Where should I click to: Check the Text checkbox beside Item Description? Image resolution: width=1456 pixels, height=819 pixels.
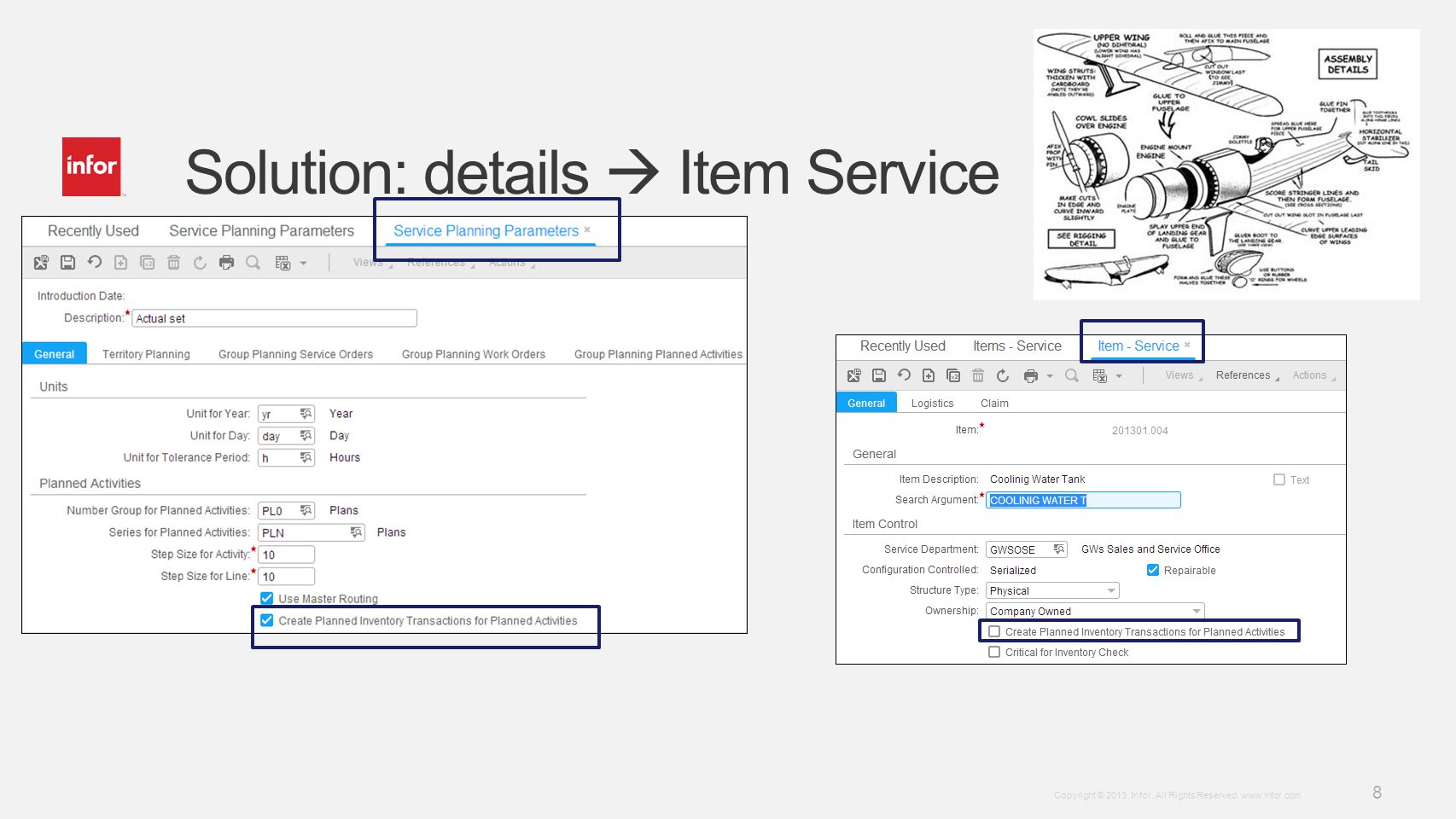(x=1279, y=479)
